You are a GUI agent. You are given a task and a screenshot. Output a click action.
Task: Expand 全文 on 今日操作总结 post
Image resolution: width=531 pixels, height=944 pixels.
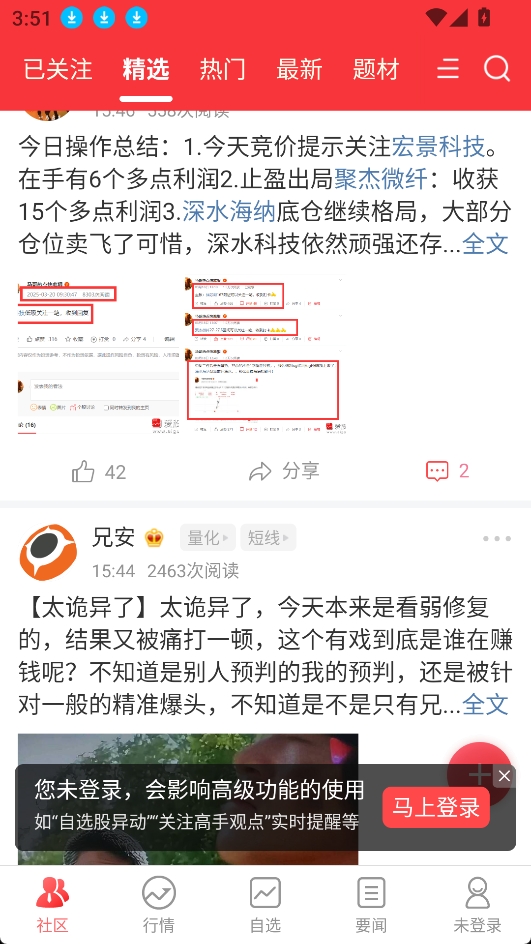click(485, 244)
